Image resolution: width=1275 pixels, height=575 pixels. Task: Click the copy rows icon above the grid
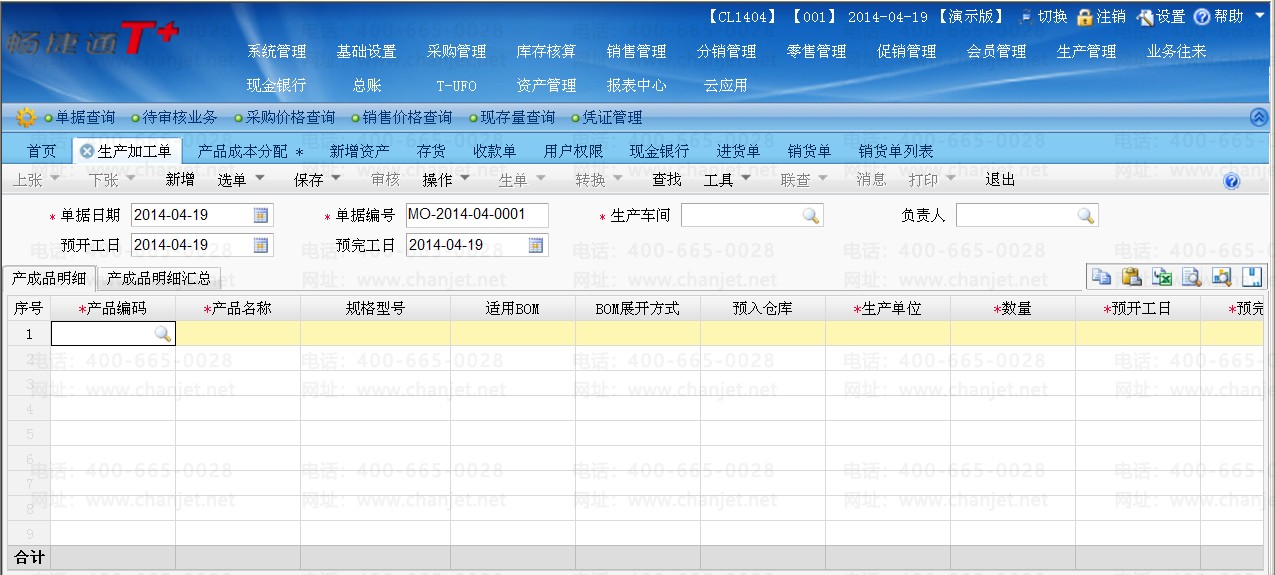(x=1101, y=277)
